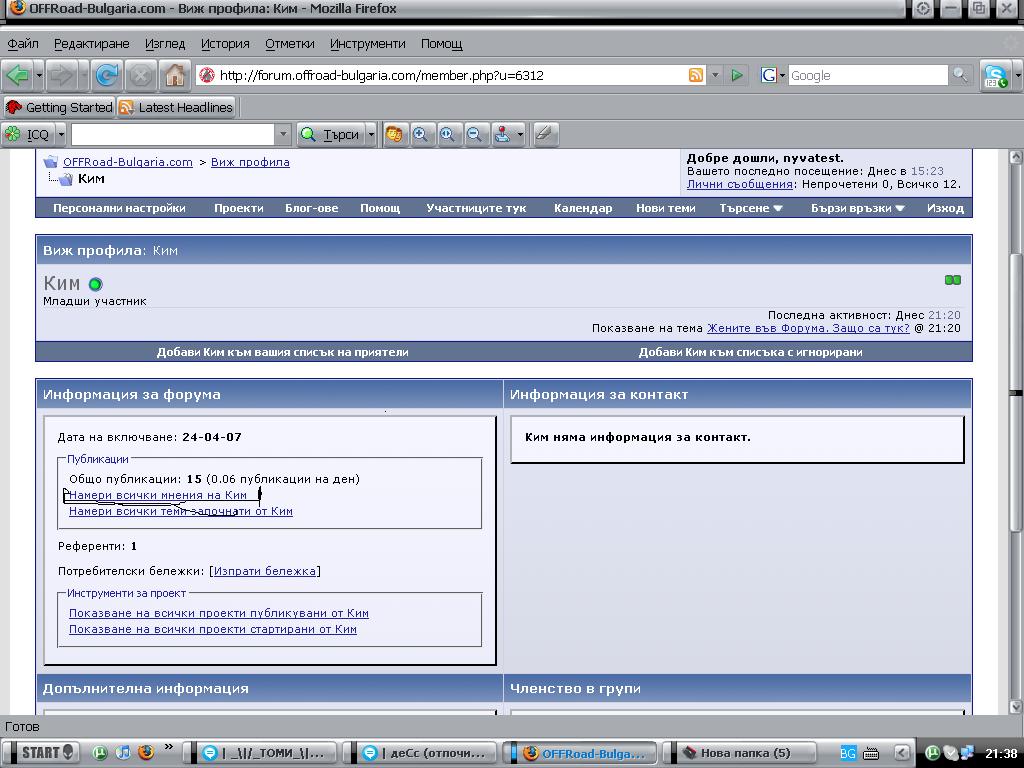1024x768 pixels.
Task: Click Показване на всички проекти публикувани от Ким
Action: 219,613
